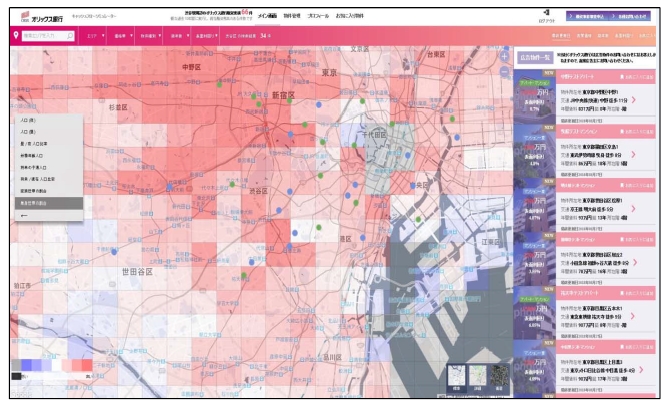The image size is (669, 407).
Task: Select 昼/夜 人口比率 menu entry
Action: pyautogui.click(x=49, y=144)
